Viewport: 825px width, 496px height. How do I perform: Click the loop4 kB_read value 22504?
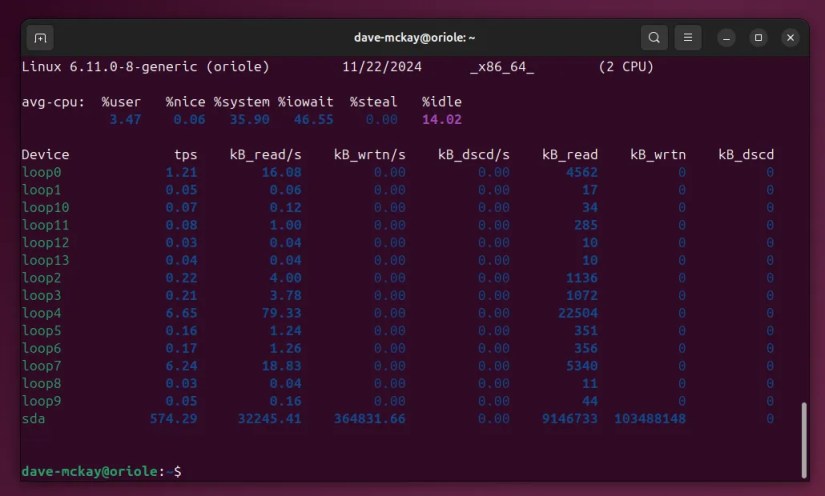578,313
